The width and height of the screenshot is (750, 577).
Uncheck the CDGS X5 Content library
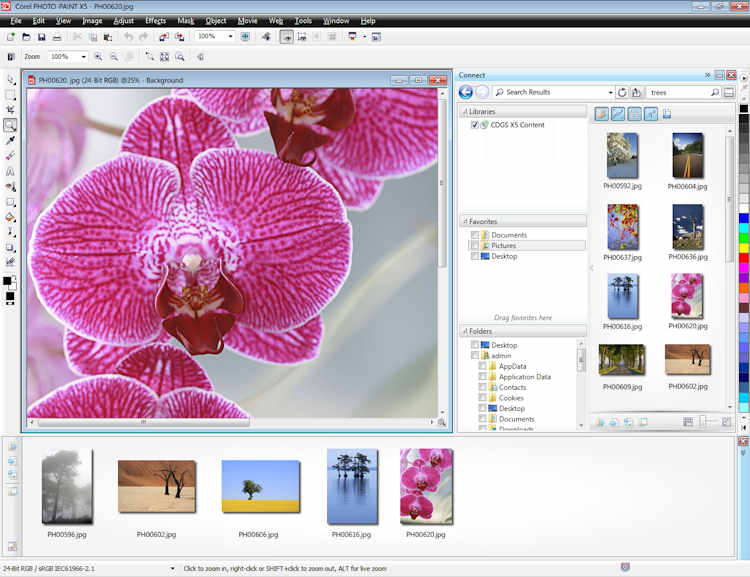click(x=475, y=125)
